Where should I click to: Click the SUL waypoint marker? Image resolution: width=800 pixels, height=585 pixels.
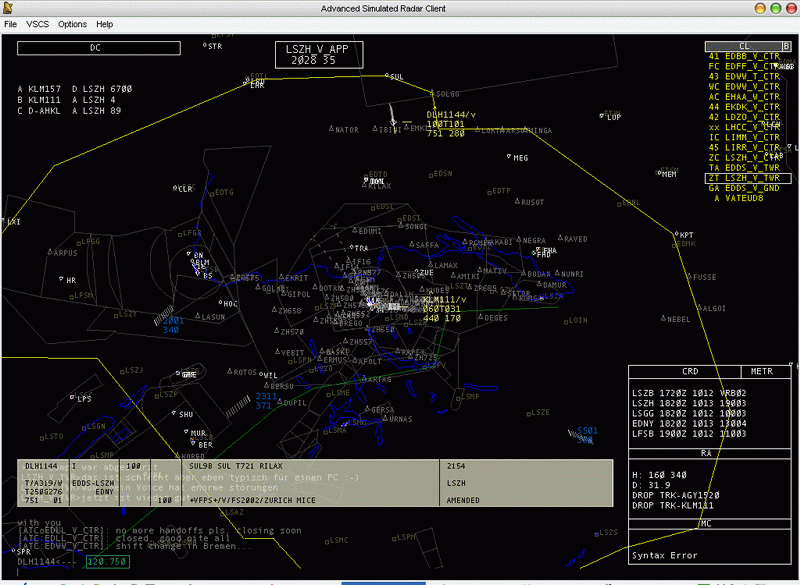click(x=384, y=77)
